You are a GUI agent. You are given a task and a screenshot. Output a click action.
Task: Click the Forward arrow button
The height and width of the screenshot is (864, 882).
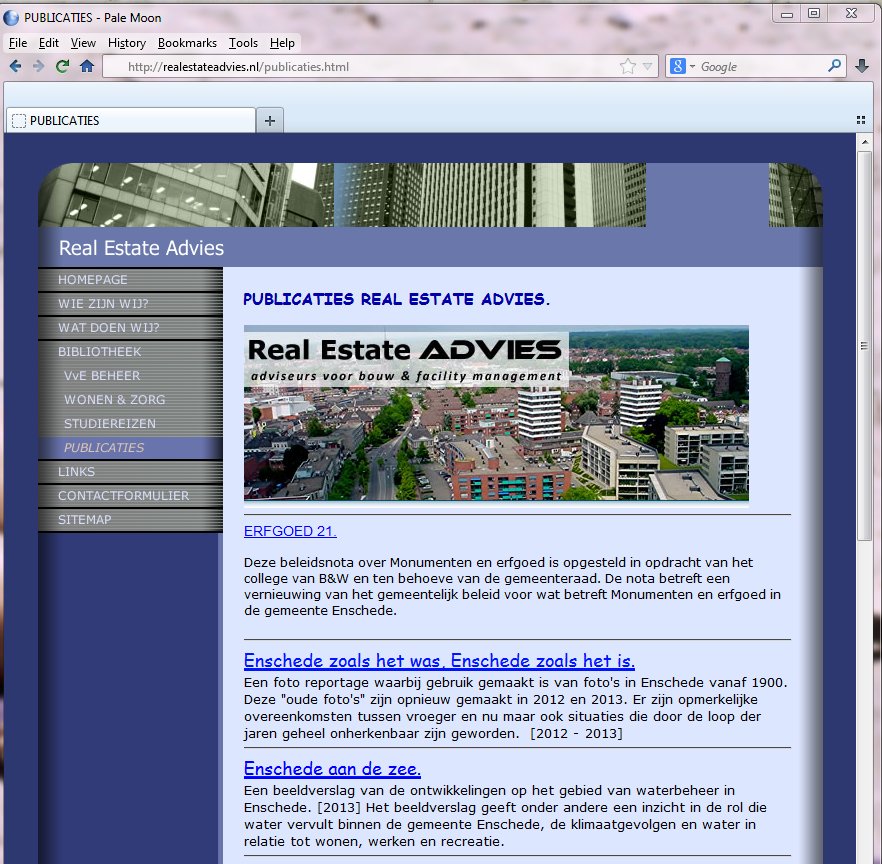(38, 67)
